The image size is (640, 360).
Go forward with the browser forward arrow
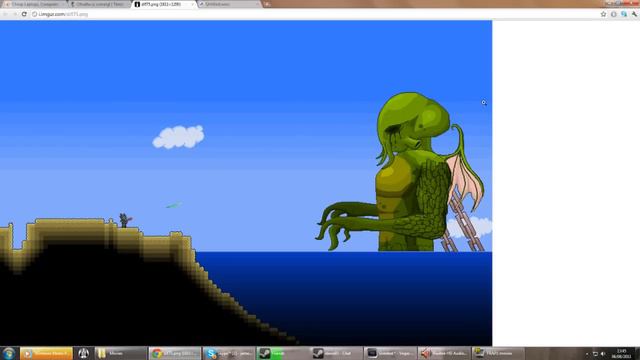click(x=15, y=14)
